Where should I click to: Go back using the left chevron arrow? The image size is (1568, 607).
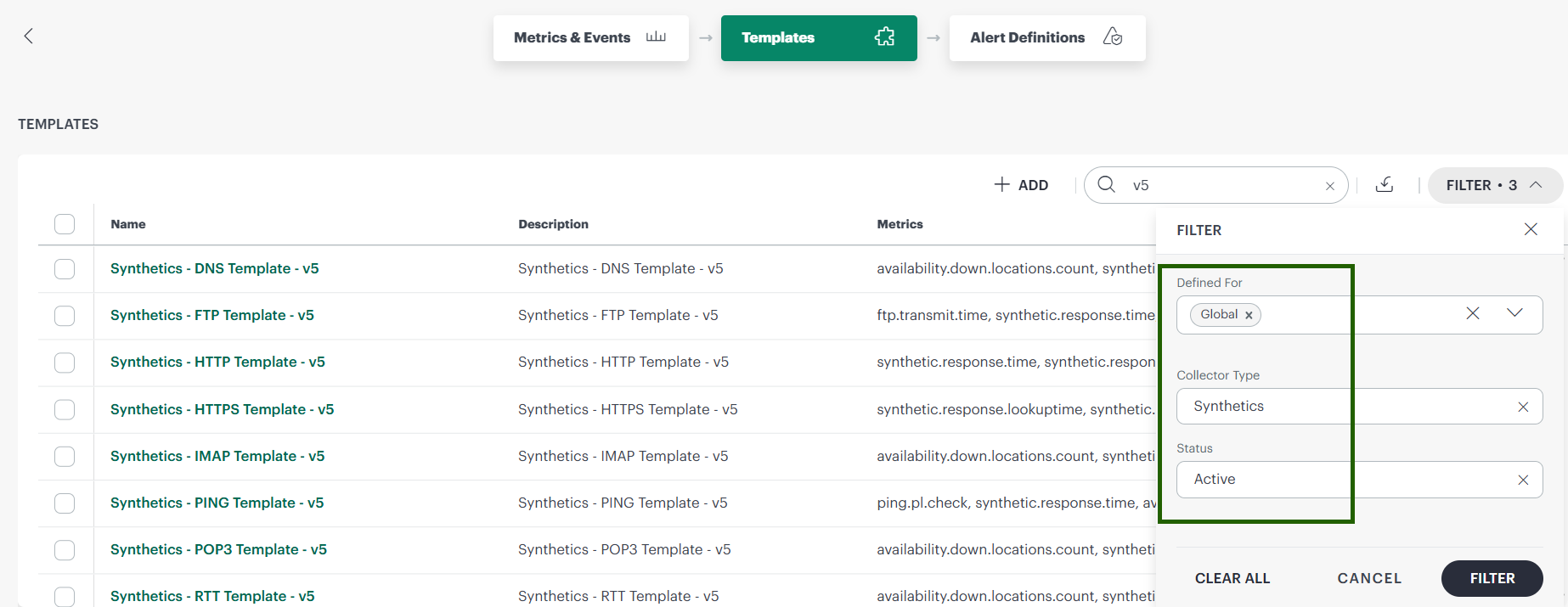29,36
